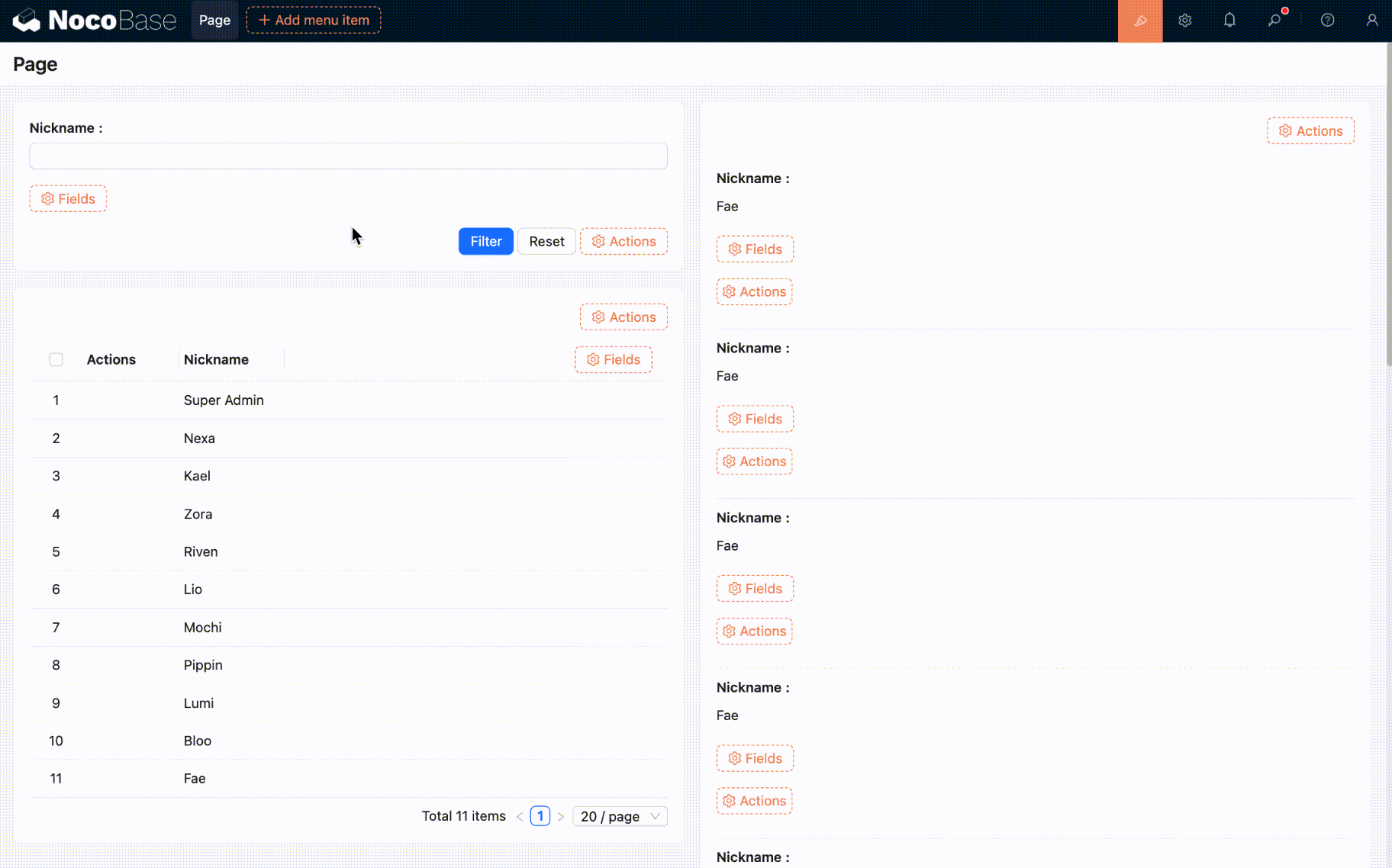Screen dimensions: 1392x868
Task: Toggle the UI Editor highlighter icon
Action: click(x=1139, y=21)
